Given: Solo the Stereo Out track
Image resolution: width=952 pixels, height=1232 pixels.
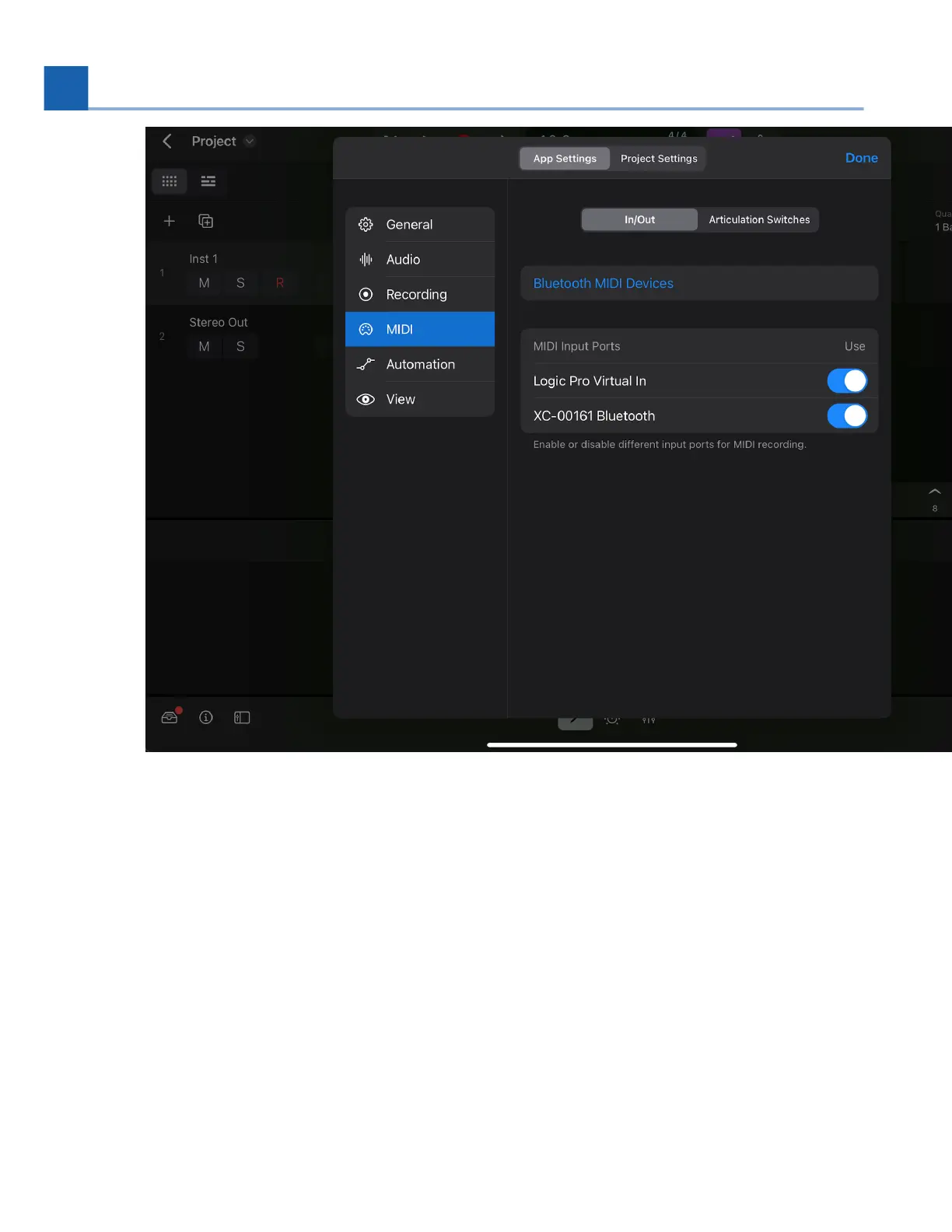Looking at the screenshot, I should [x=240, y=346].
